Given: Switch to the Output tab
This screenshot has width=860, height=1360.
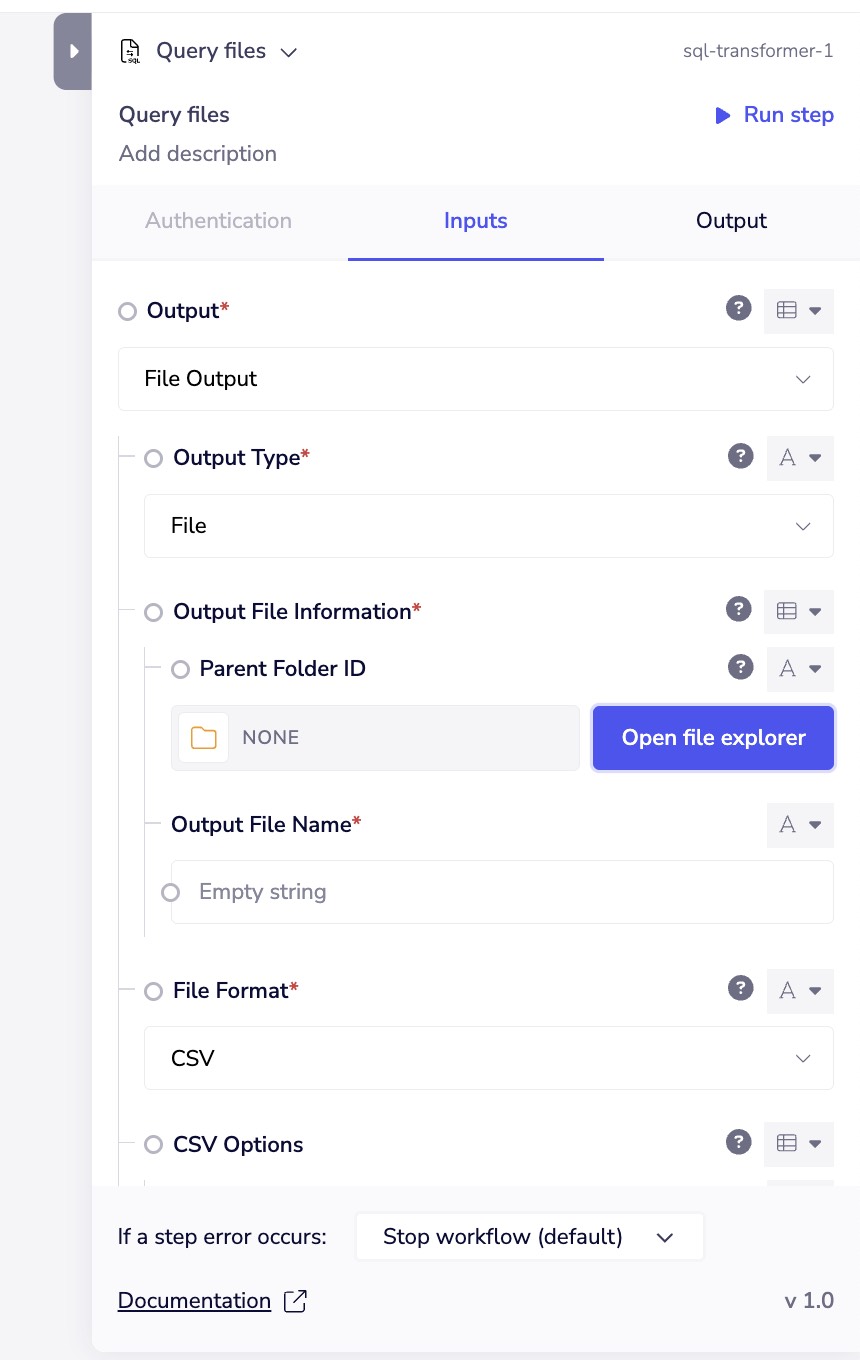Looking at the screenshot, I should 730,221.
